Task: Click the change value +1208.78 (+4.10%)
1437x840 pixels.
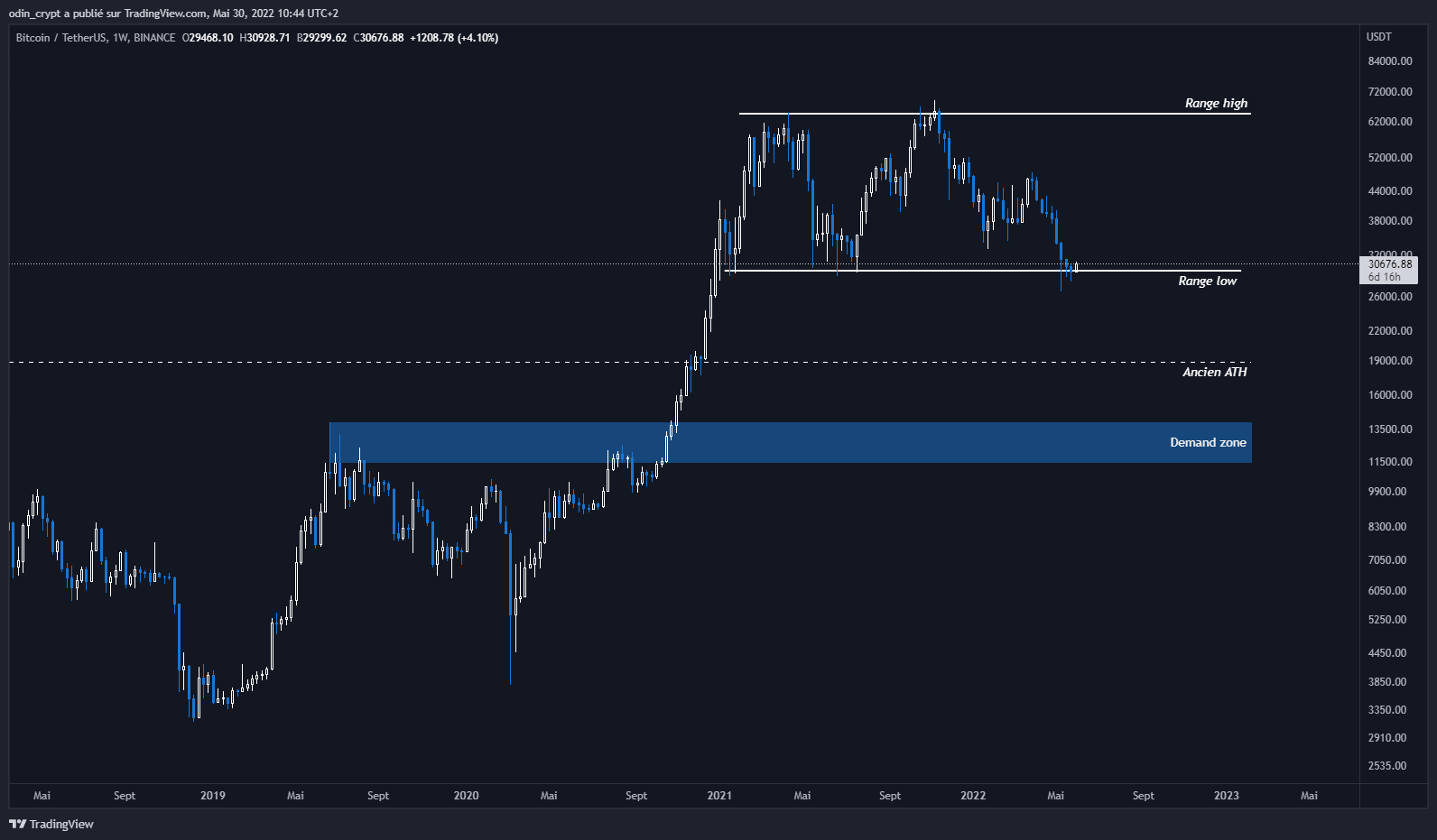Action: [454, 38]
